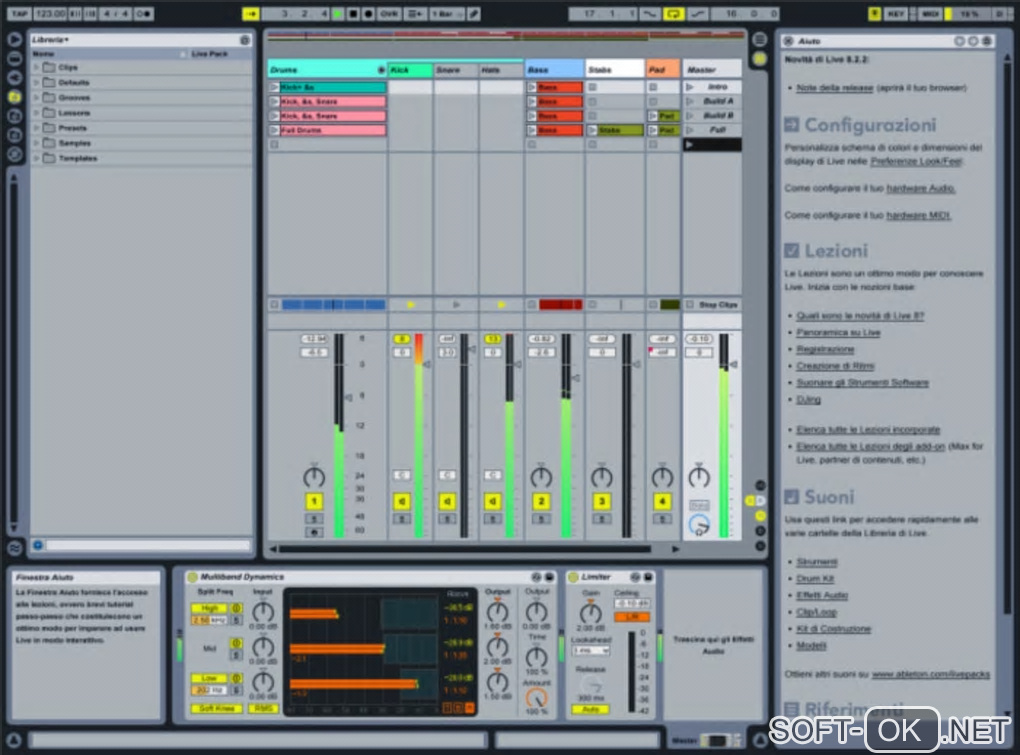This screenshot has height=755, width=1020.
Task: Toggle the yellow Follow button in the transport
Action: point(250,13)
